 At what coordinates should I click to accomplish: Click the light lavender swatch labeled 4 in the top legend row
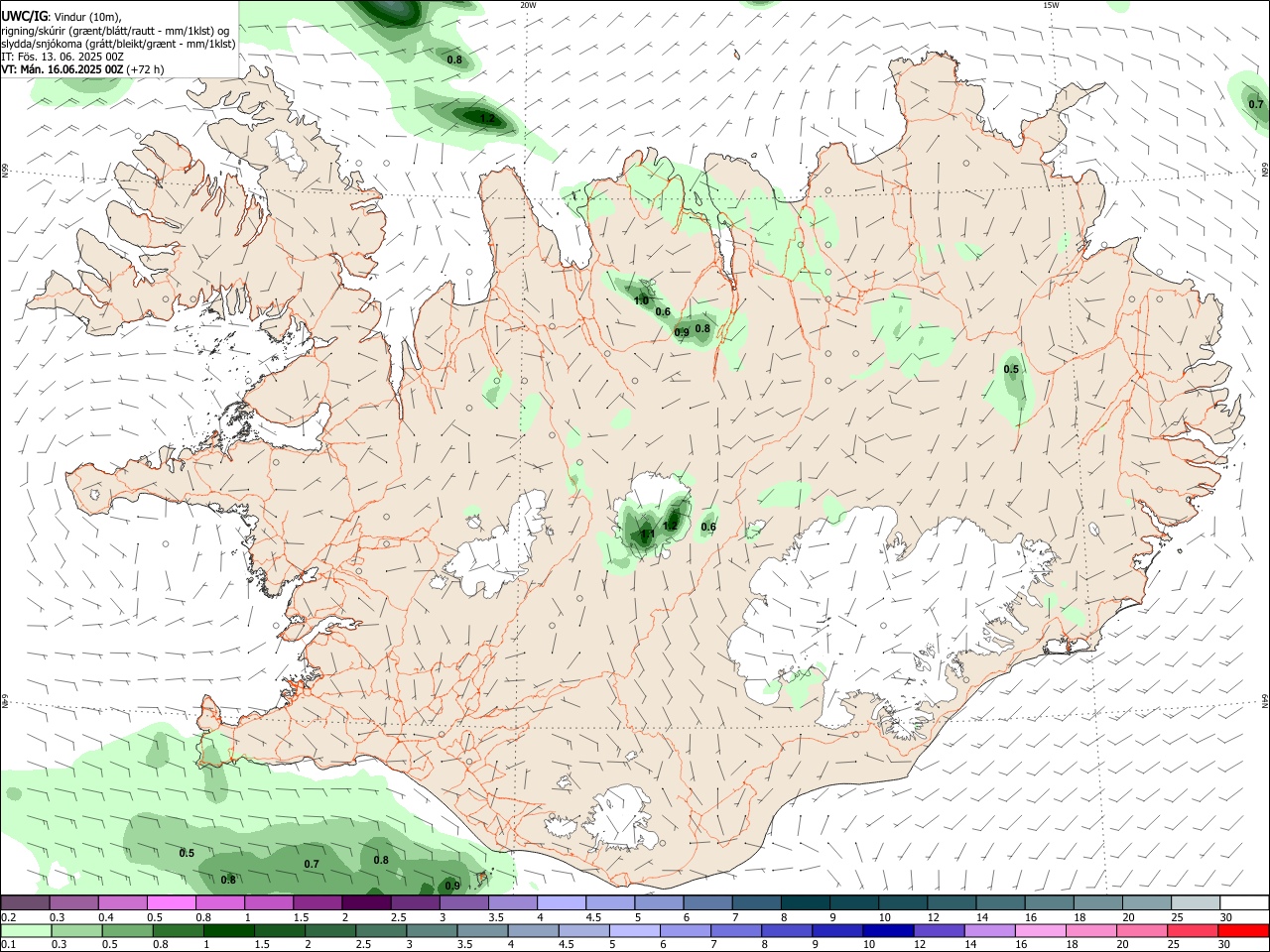[560, 902]
